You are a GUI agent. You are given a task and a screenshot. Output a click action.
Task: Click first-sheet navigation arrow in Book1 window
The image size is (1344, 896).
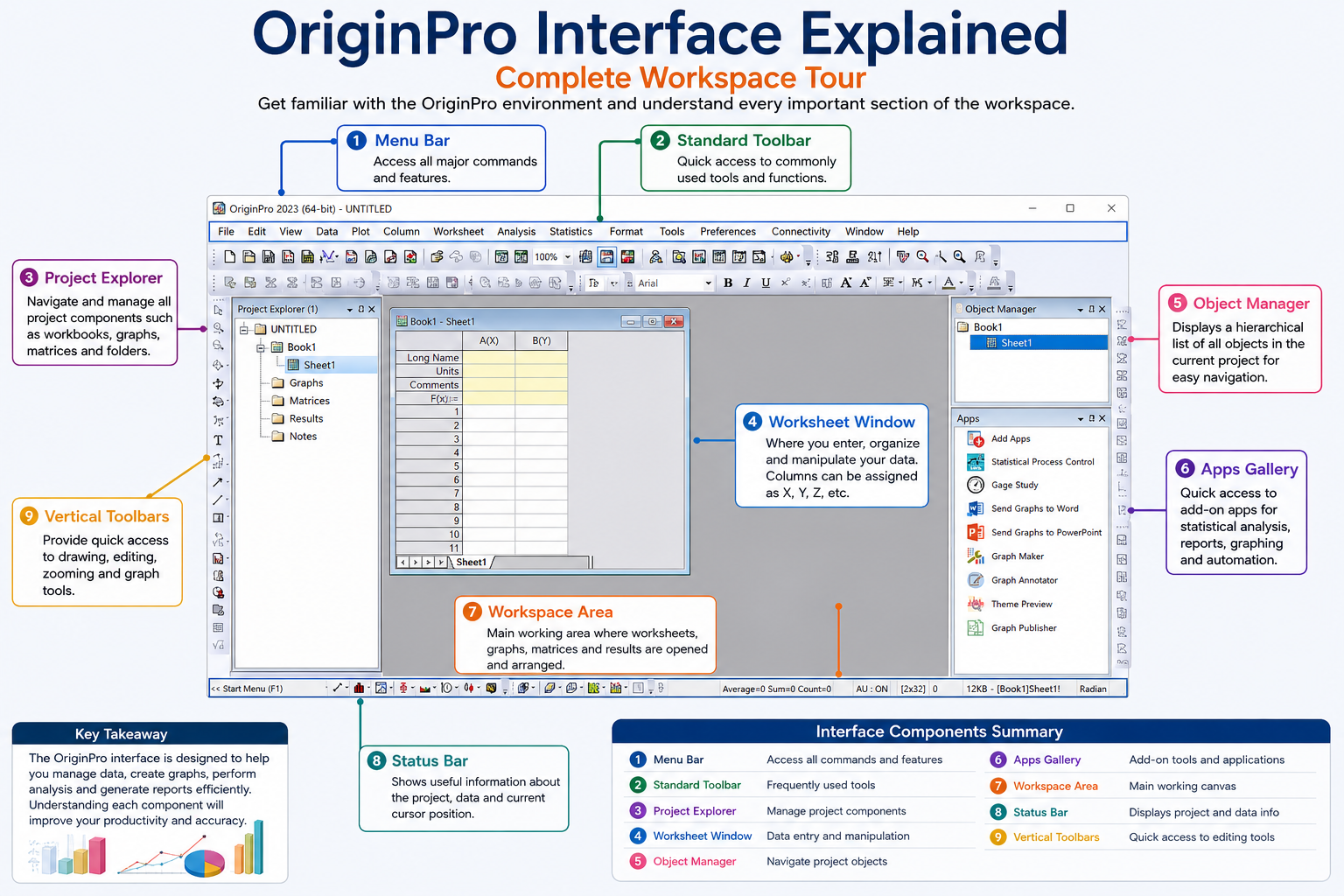click(402, 562)
